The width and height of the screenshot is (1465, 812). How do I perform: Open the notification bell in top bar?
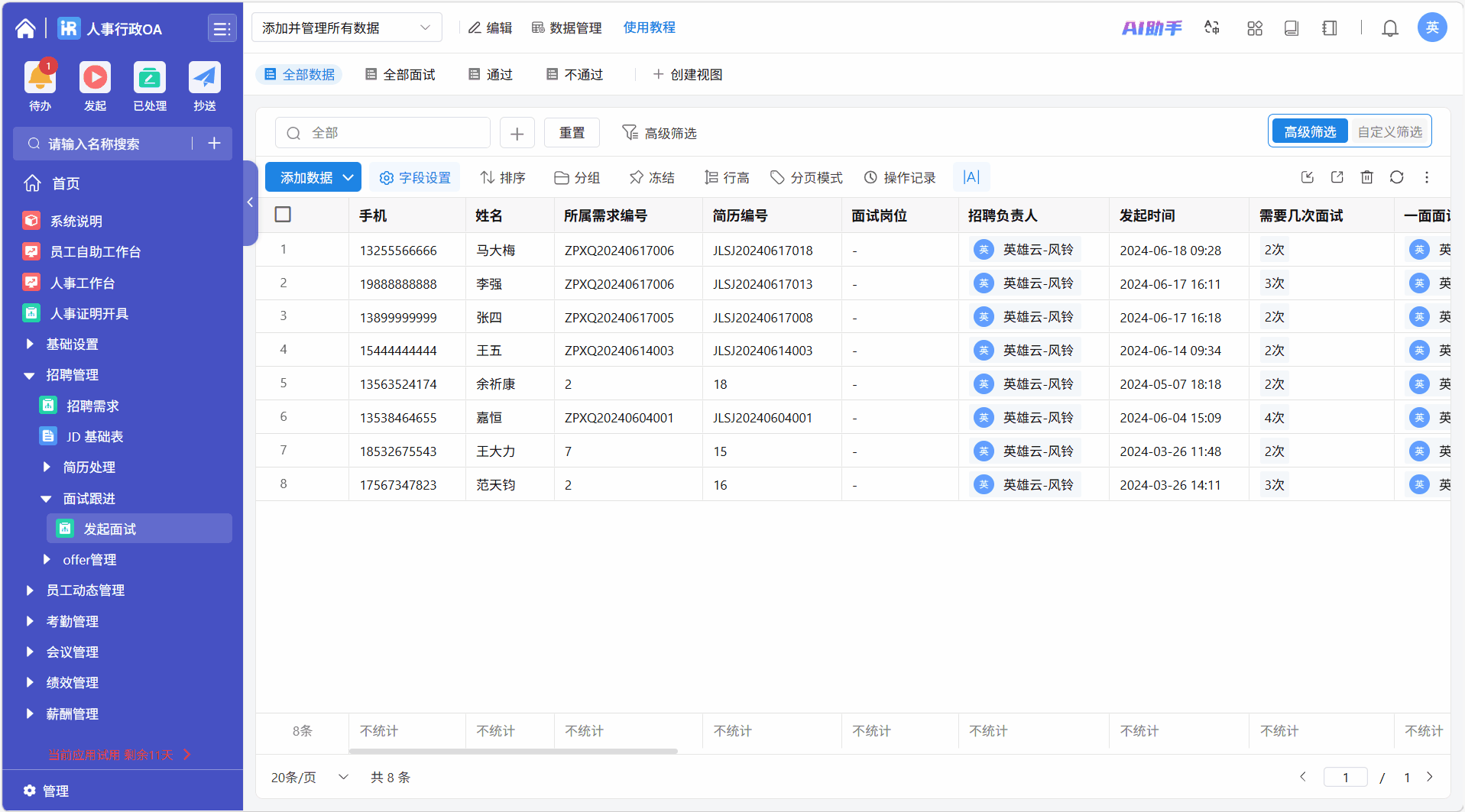pyautogui.click(x=1389, y=28)
